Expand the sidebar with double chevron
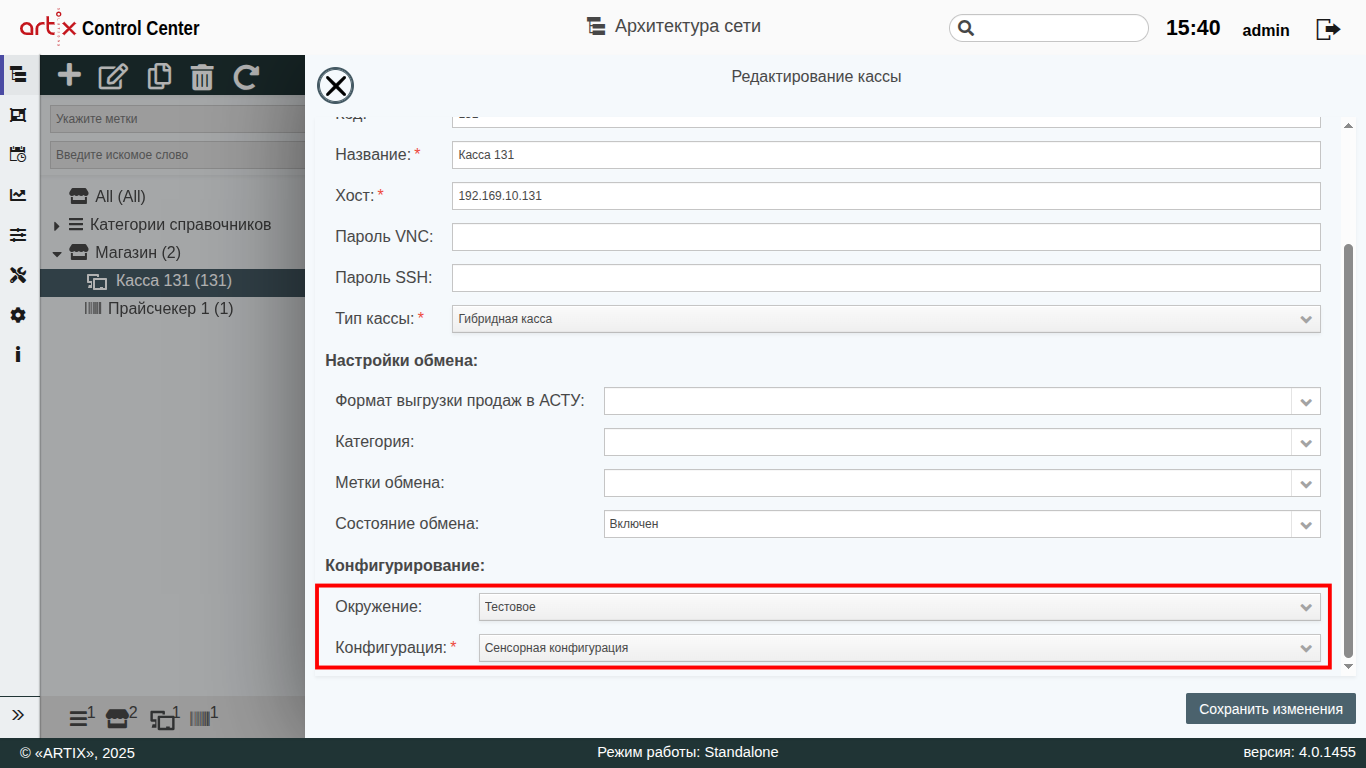Viewport: 1366px width, 768px height. point(18,715)
